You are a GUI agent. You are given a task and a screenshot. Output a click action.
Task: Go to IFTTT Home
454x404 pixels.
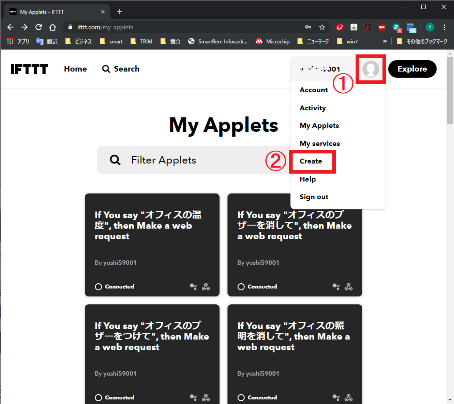pos(75,69)
